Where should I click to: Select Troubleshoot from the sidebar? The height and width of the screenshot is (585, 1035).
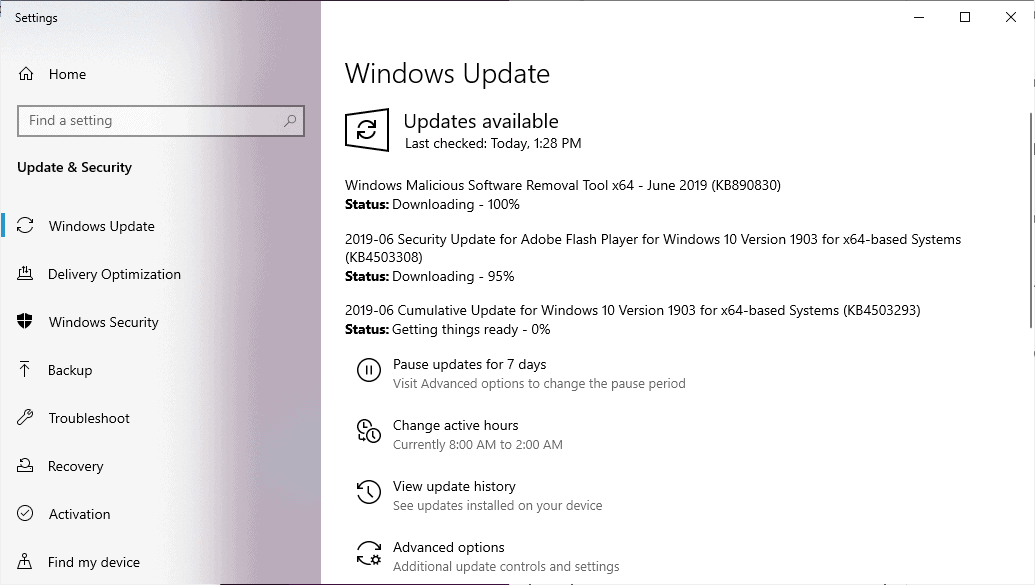88,418
